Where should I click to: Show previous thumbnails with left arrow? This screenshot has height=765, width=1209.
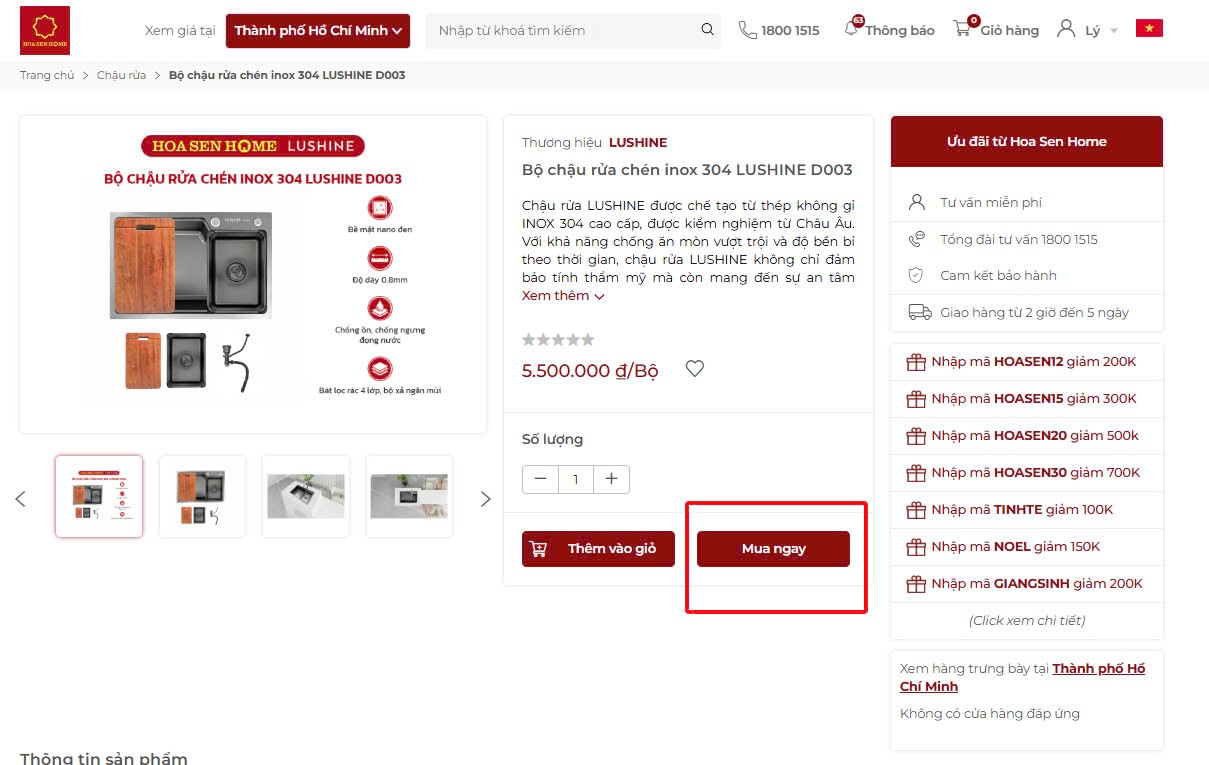pyautogui.click(x=20, y=498)
